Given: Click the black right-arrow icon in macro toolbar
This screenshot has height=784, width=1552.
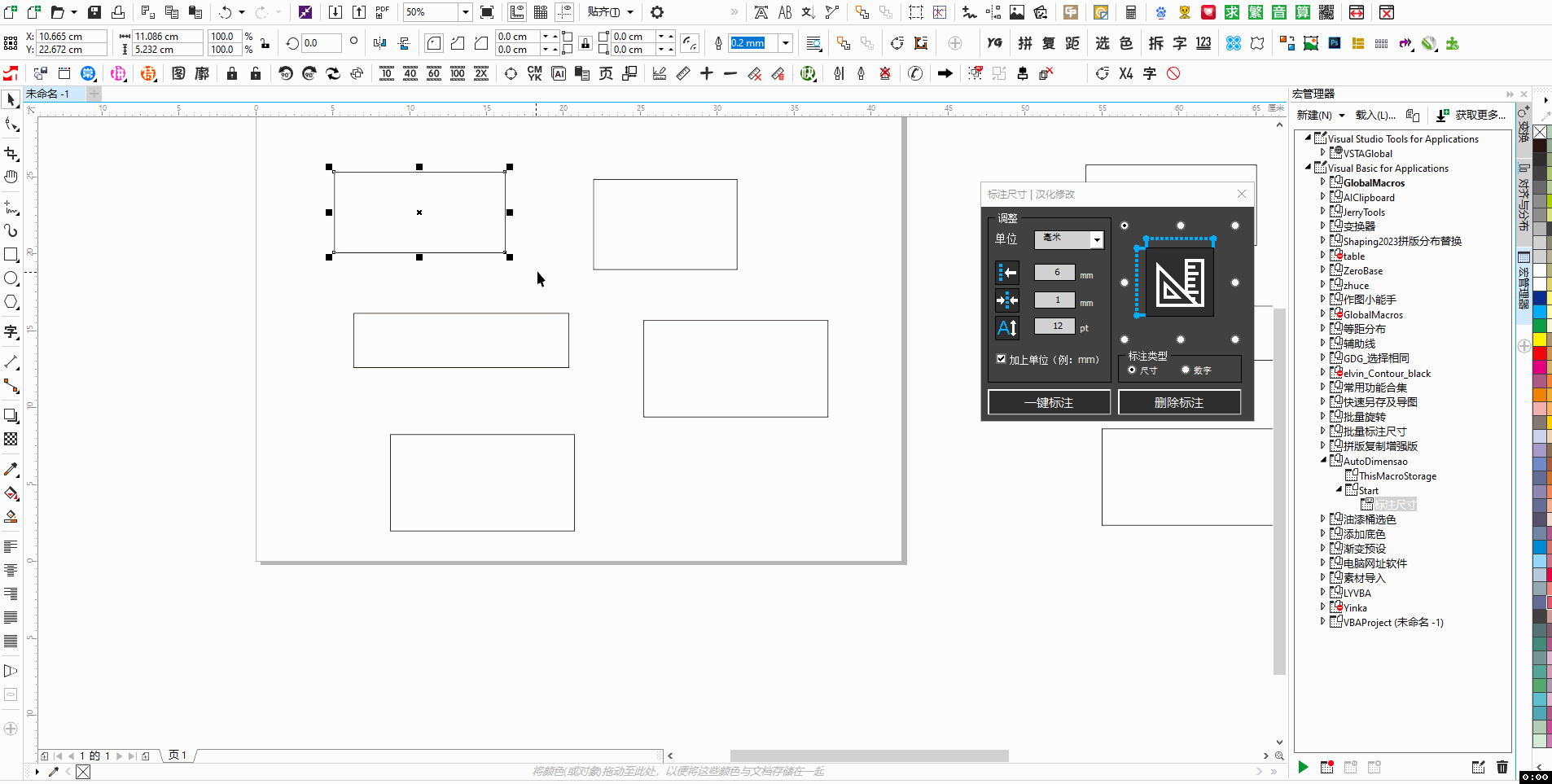Looking at the screenshot, I should click(x=945, y=73).
